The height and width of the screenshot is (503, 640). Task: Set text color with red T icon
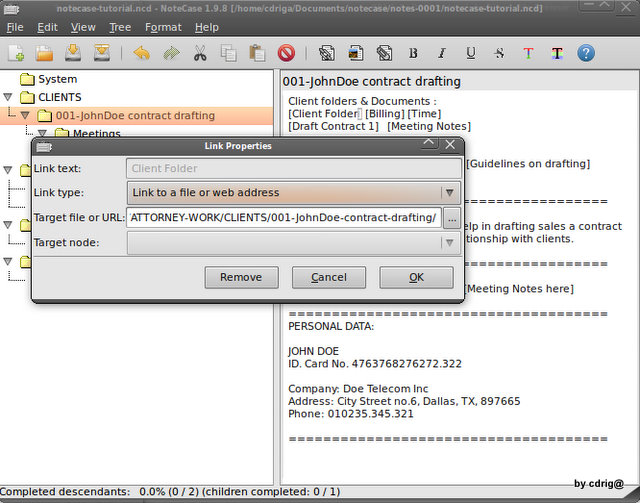(528, 53)
